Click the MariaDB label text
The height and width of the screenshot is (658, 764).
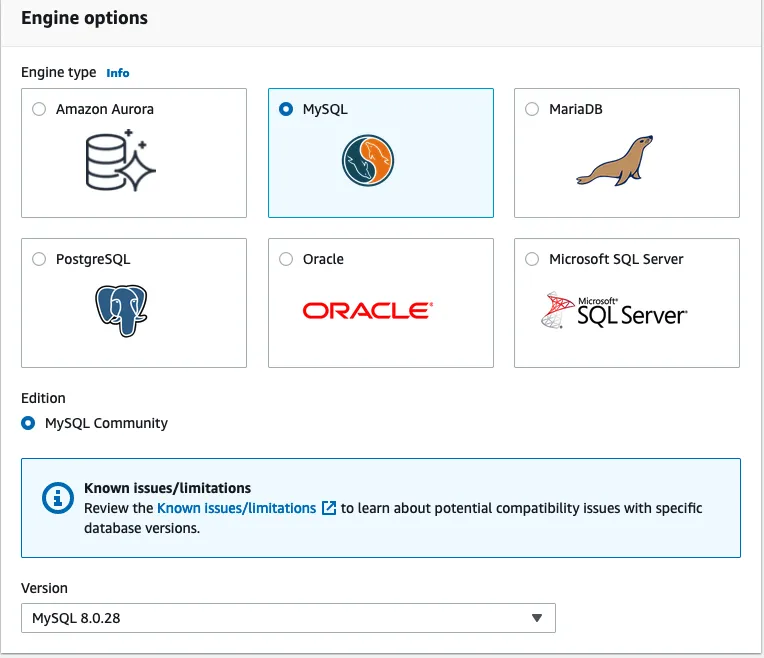[576, 109]
